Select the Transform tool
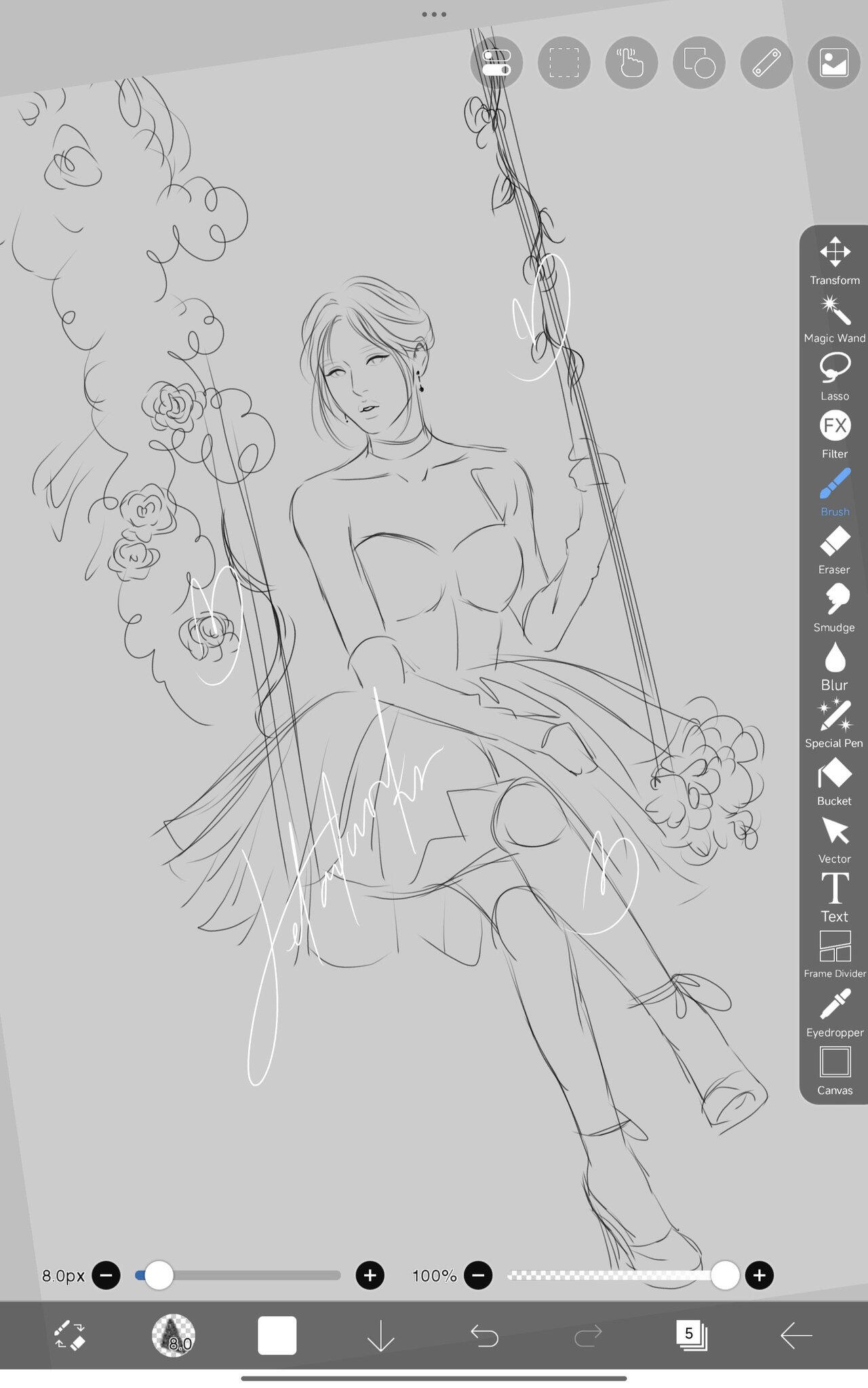The image size is (868, 1388). (834, 261)
